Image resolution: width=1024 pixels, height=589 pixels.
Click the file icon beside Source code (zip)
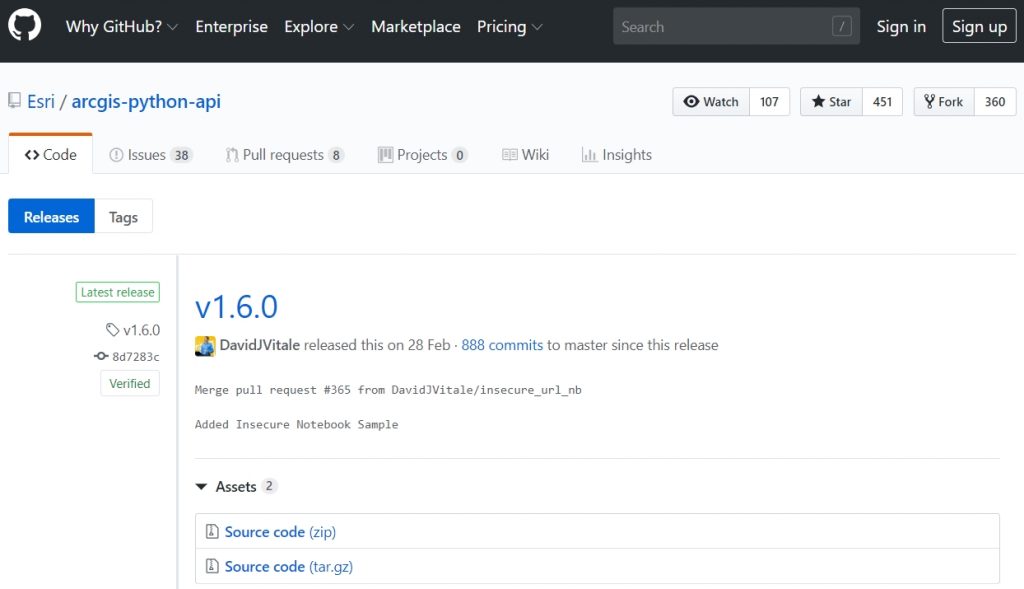tap(212, 531)
